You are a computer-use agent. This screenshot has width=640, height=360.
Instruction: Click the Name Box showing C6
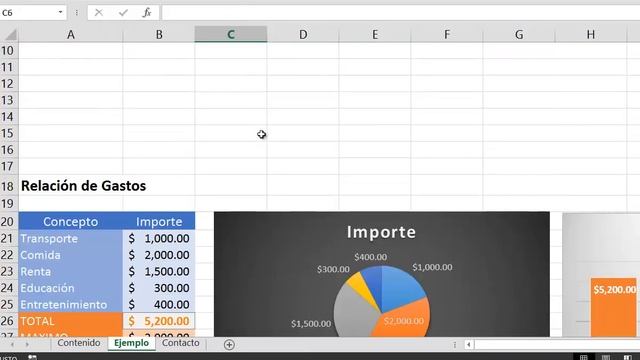coord(29,13)
